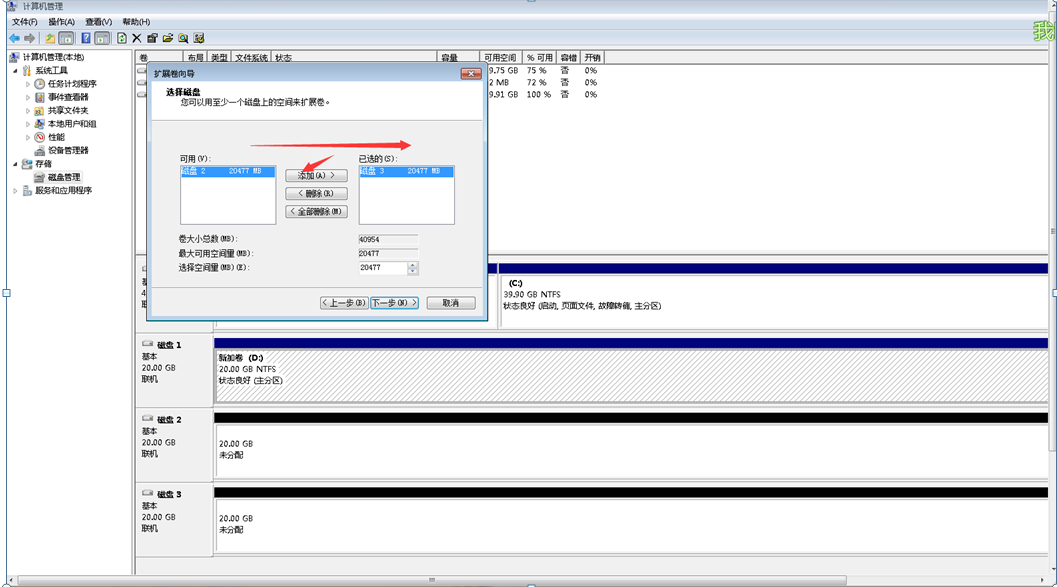Viewport: 1057px width, 587px height.
Task: Collapse the 存储 tree node
Action: coord(15,164)
